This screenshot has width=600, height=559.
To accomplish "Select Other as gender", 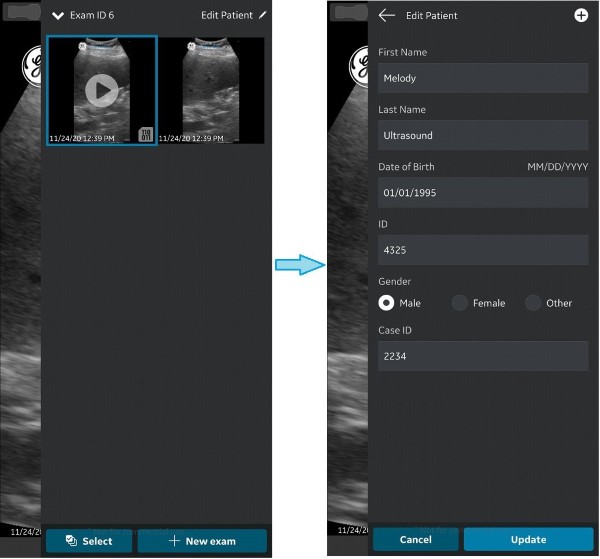I will tap(534, 303).
